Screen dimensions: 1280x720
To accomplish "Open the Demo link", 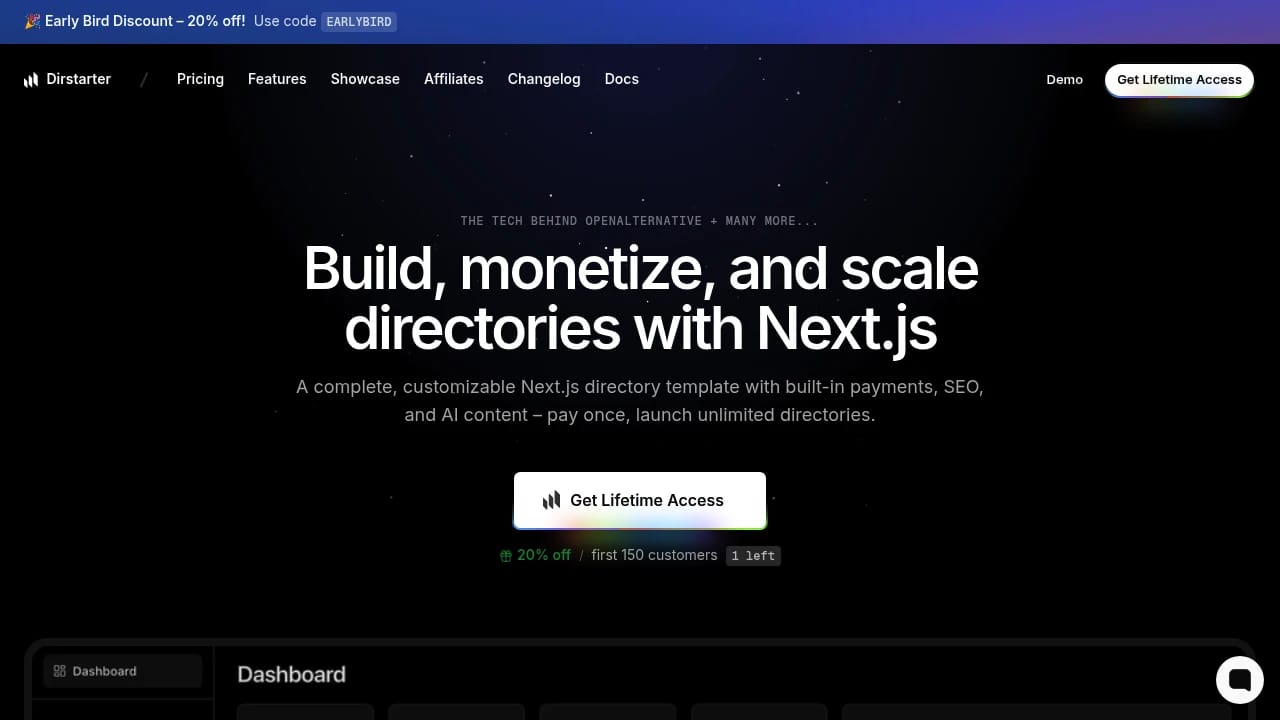I will click(1064, 79).
